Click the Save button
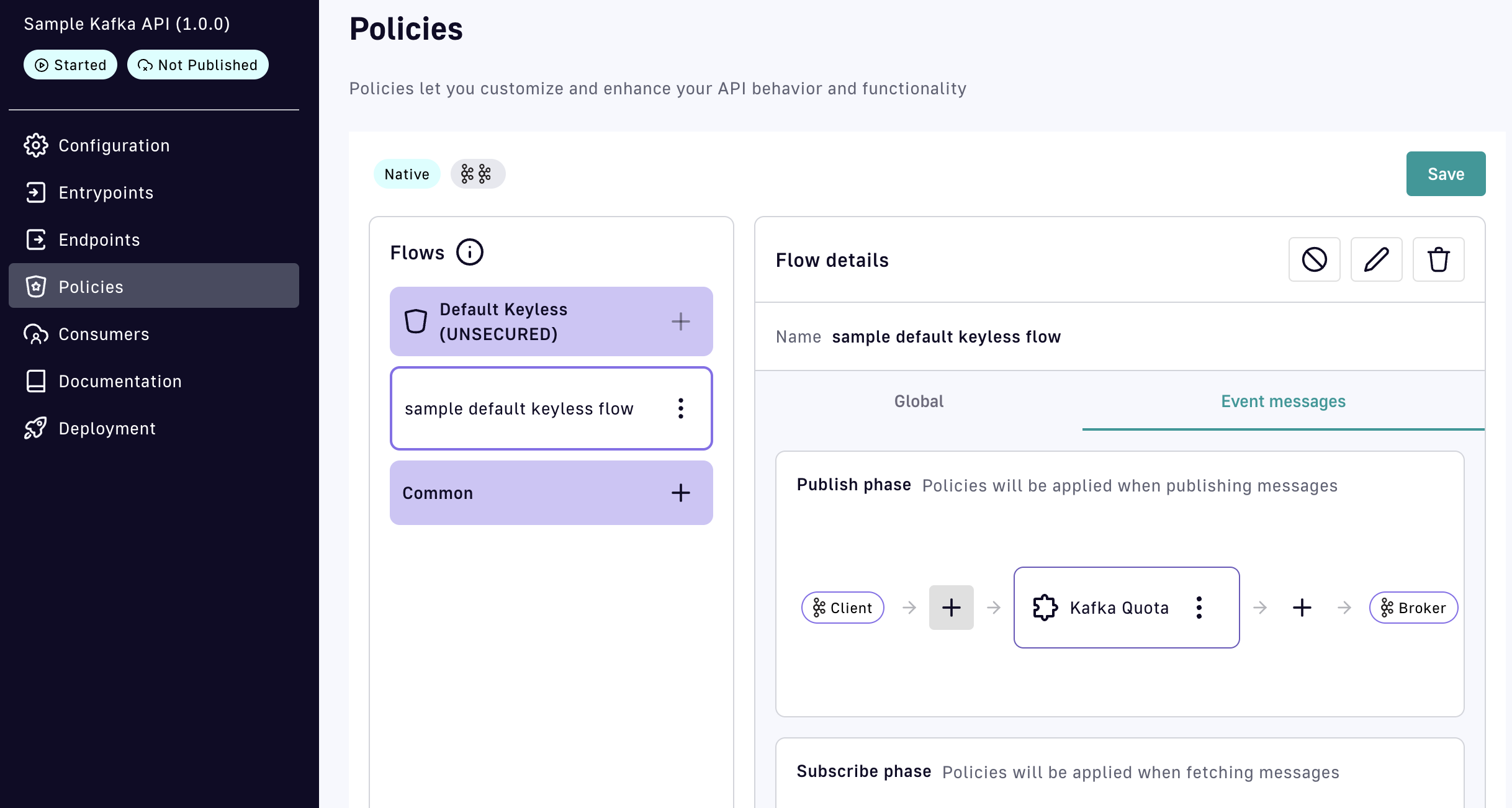 (1446, 174)
